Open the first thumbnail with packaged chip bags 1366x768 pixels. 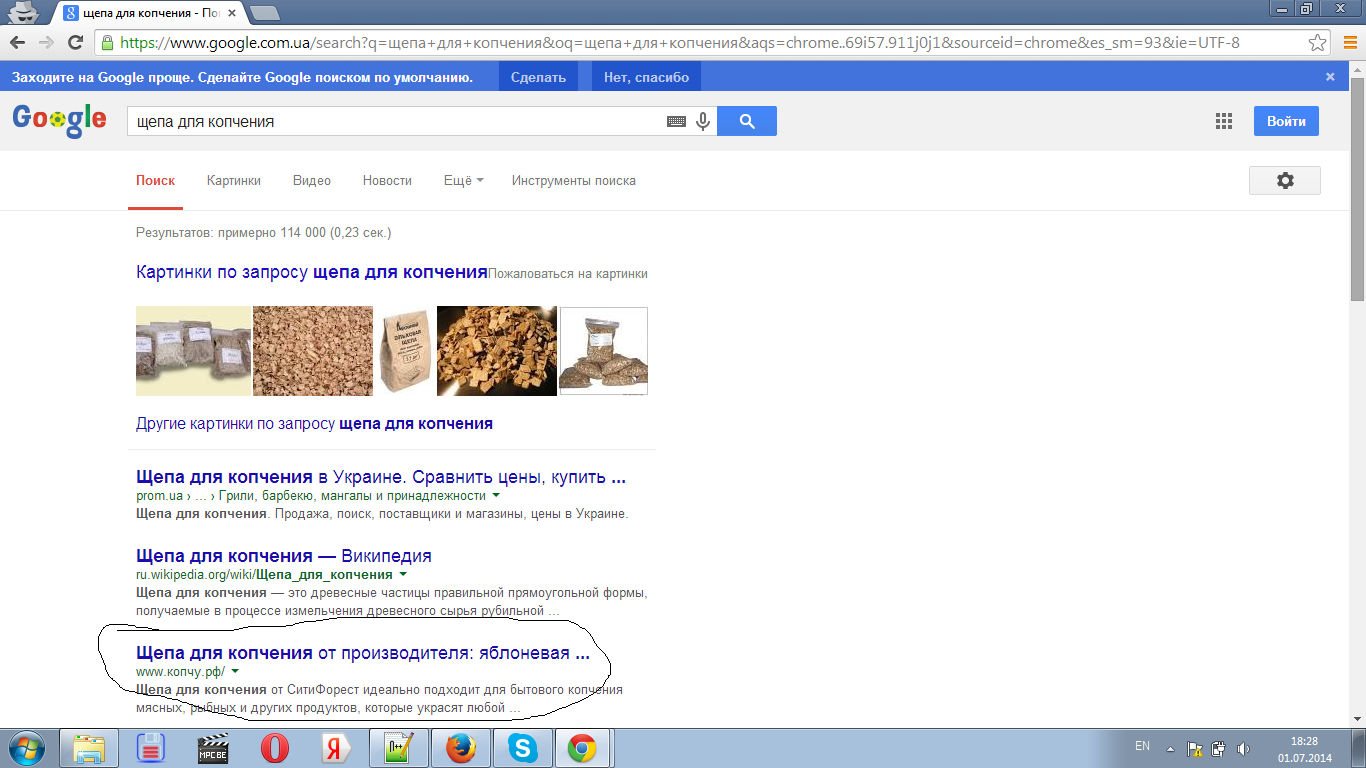pyautogui.click(x=193, y=351)
